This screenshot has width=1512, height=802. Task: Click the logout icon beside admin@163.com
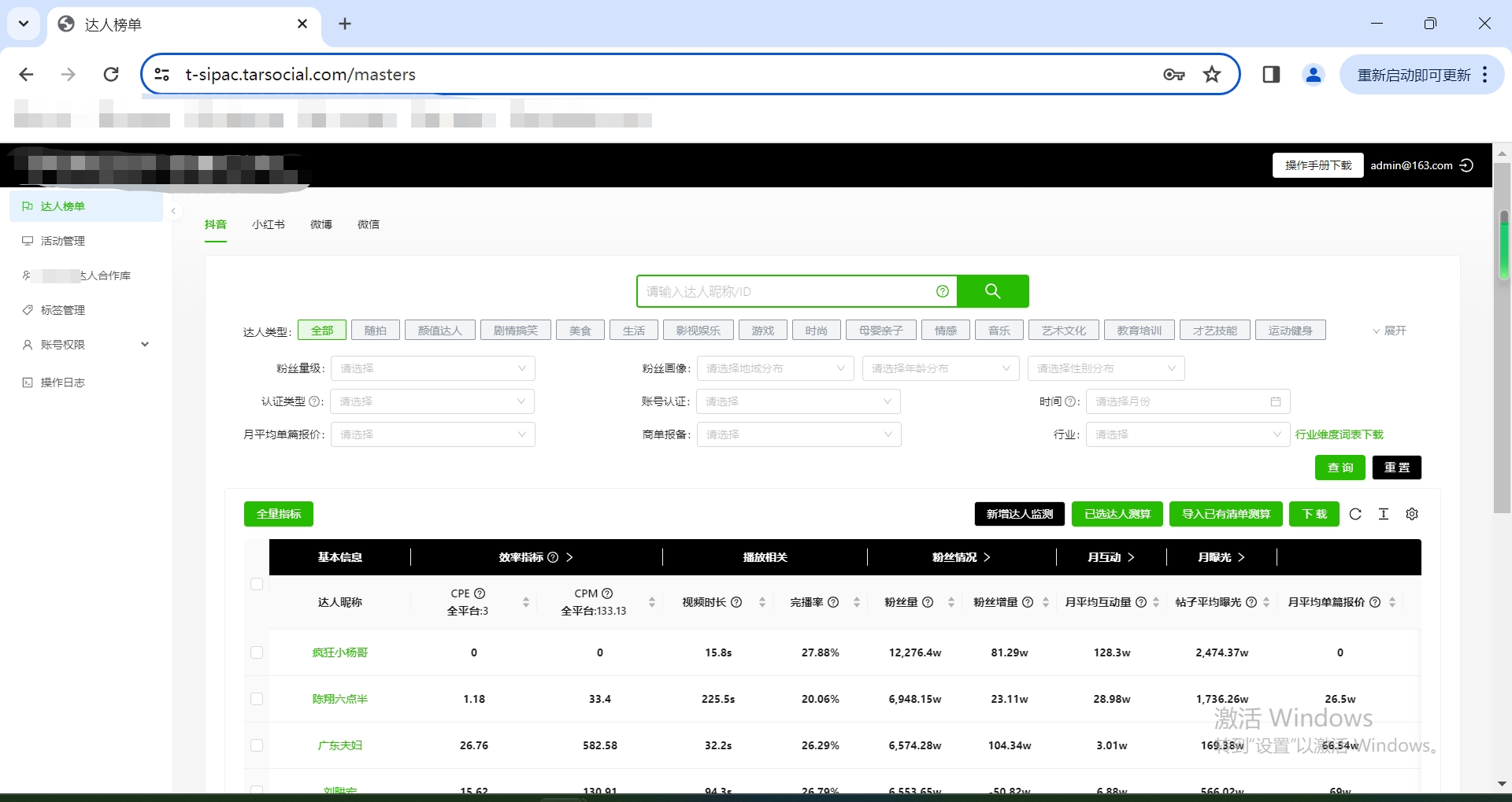tap(1466, 165)
